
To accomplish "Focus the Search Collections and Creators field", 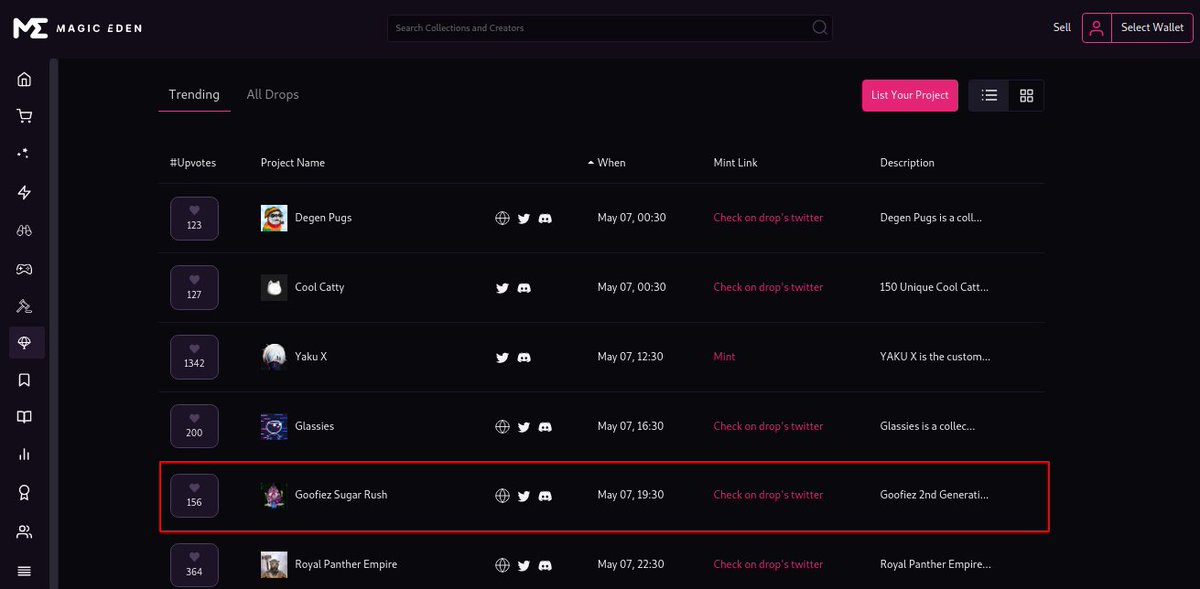I will coord(610,28).
